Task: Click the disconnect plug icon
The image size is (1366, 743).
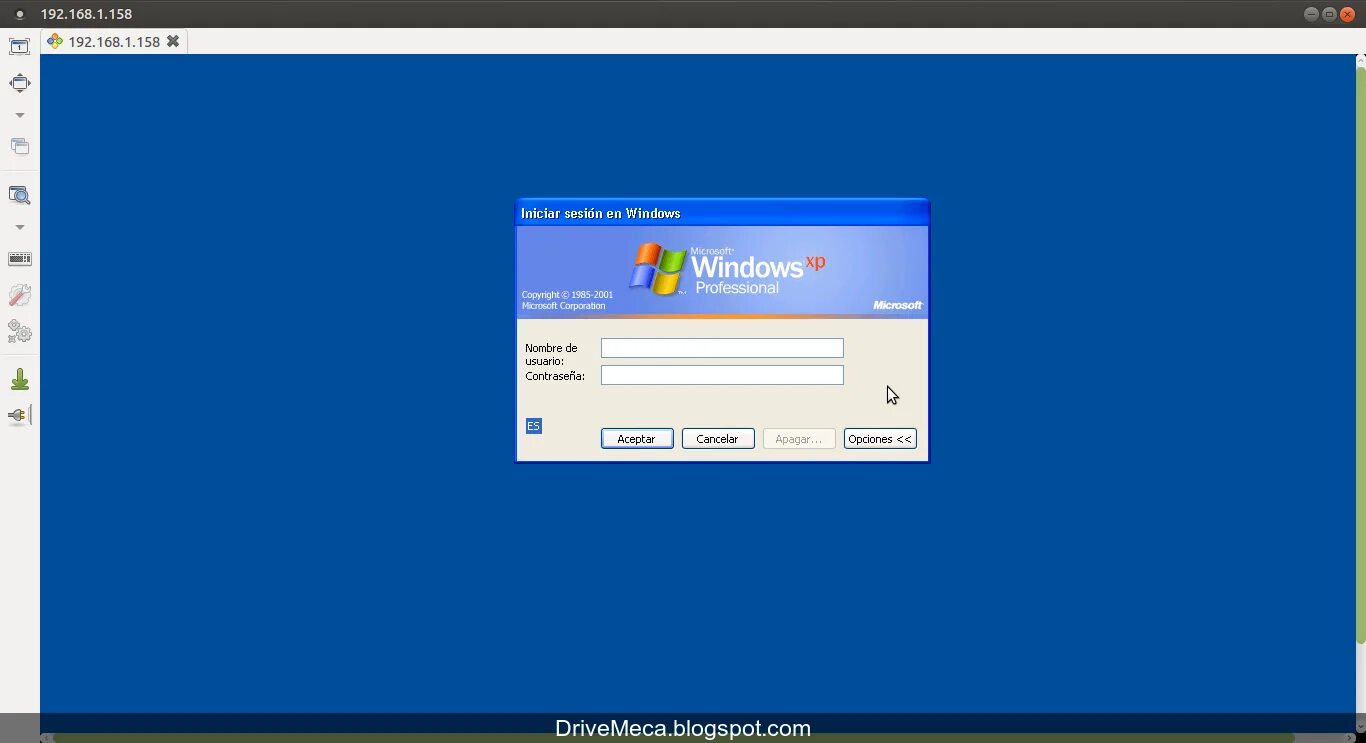Action: [x=19, y=415]
